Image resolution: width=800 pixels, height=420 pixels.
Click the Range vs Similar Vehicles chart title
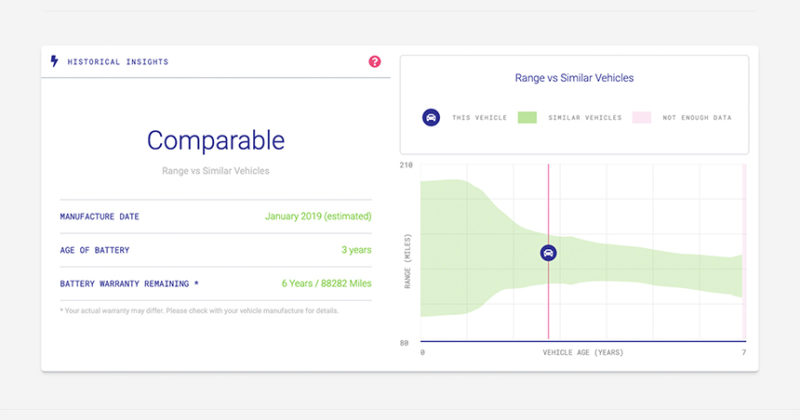coord(574,77)
